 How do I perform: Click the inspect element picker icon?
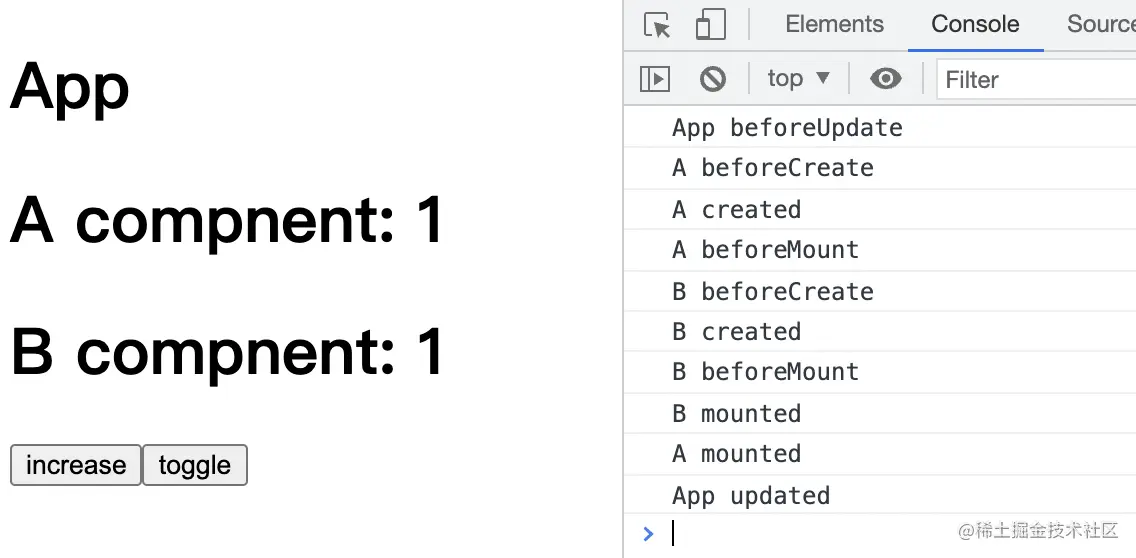657,25
